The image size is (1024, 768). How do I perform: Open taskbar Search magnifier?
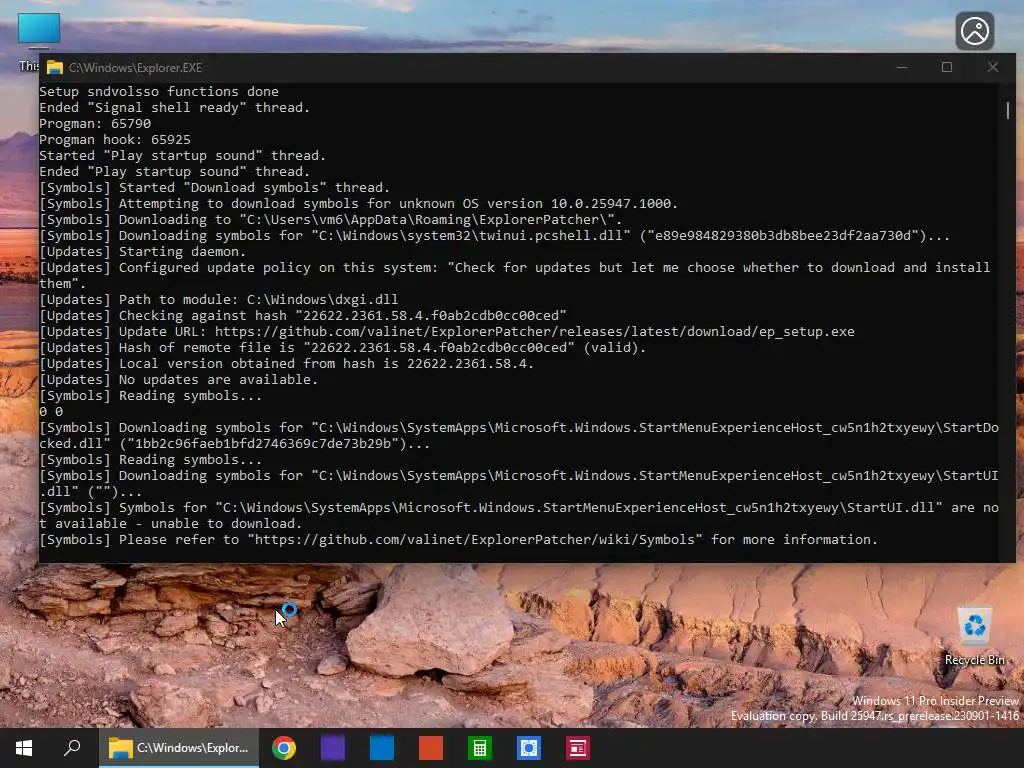tap(72, 748)
